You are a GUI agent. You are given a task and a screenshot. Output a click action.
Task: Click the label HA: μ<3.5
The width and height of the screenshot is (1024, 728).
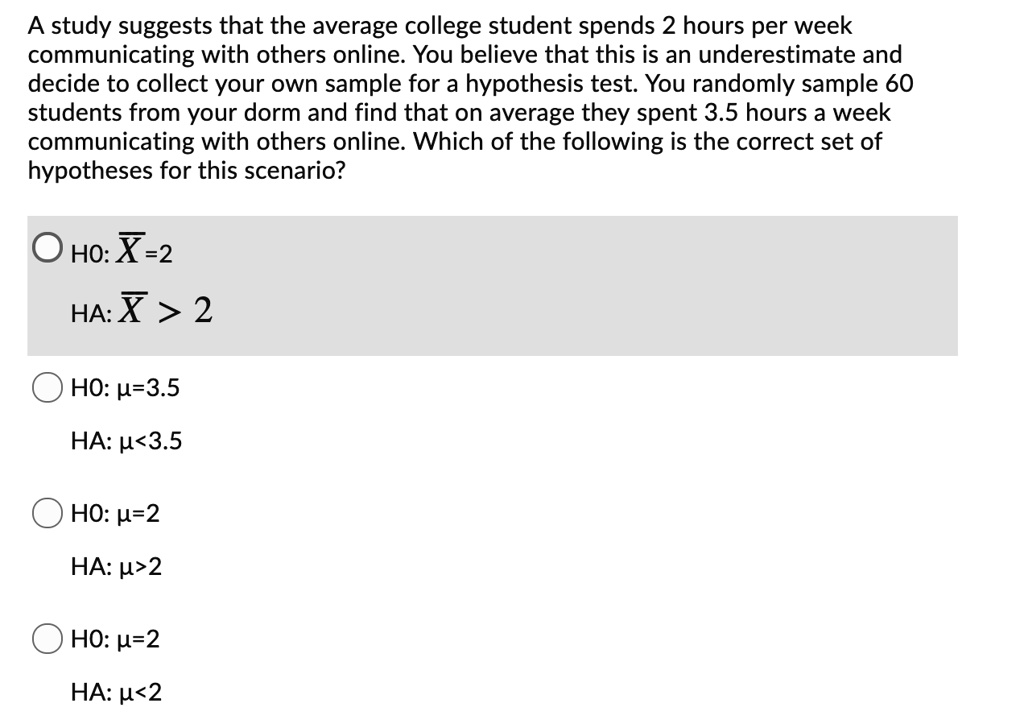[125, 441]
